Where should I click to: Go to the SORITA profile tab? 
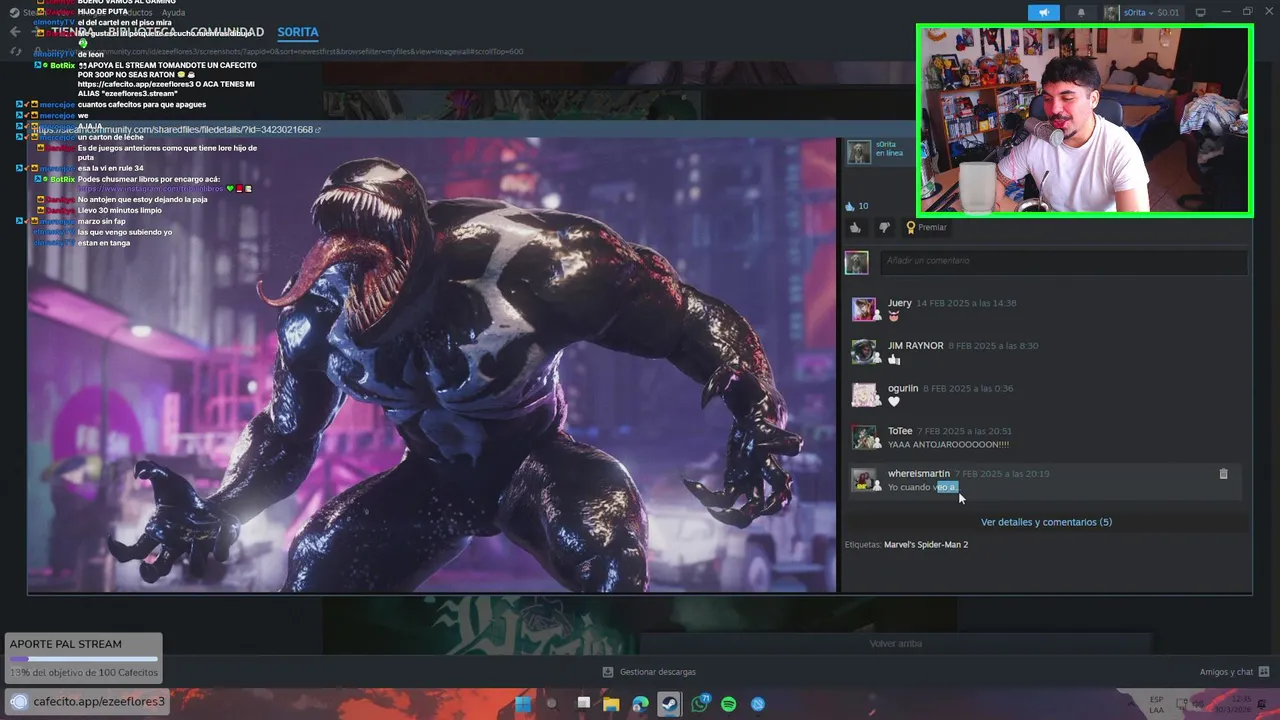[298, 32]
